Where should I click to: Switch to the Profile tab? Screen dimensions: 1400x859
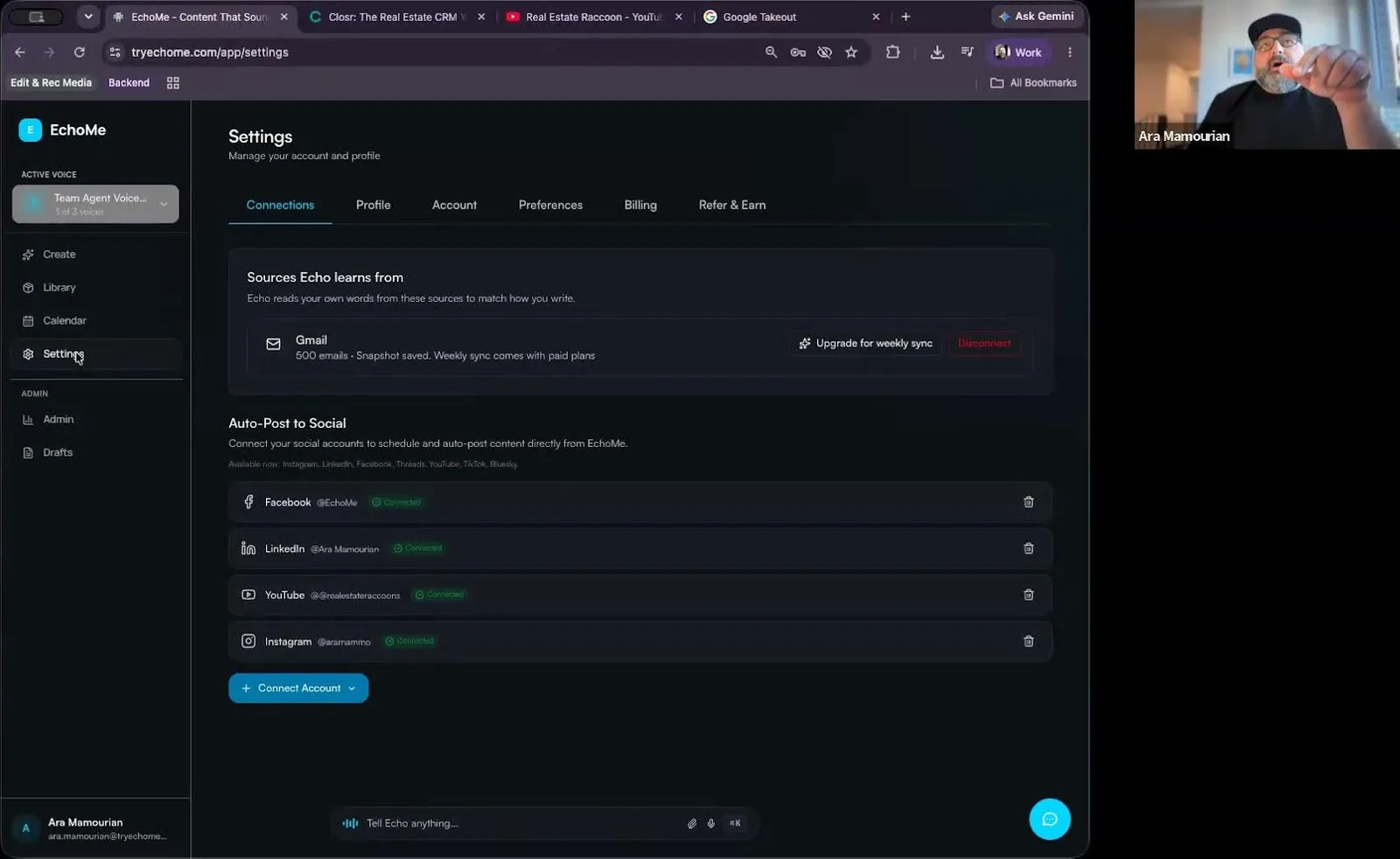coord(373,205)
